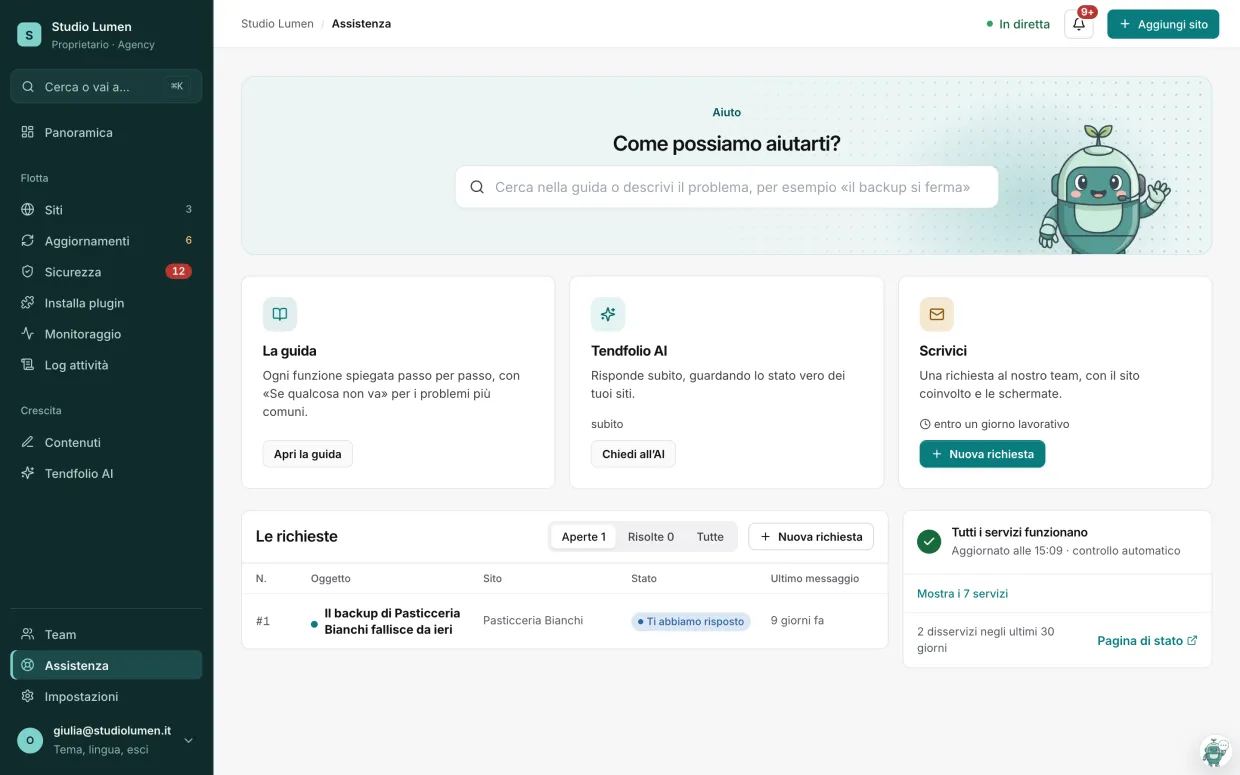Expand Mostra i 7 servizi
The image size is (1240, 775).
point(962,594)
